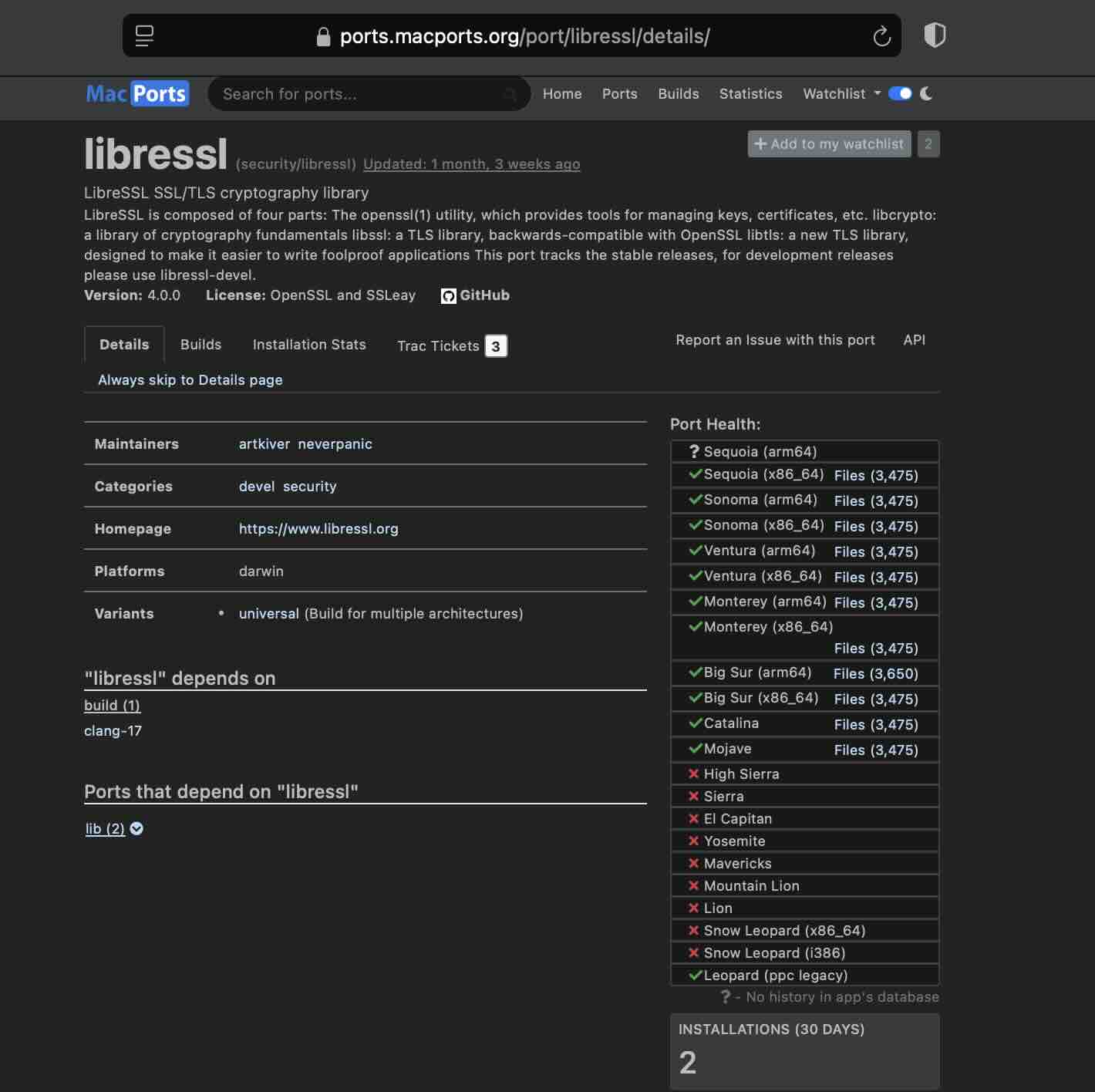Open the API link
The width and height of the screenshot is (1095, 1092).
(x=915, y=340)
